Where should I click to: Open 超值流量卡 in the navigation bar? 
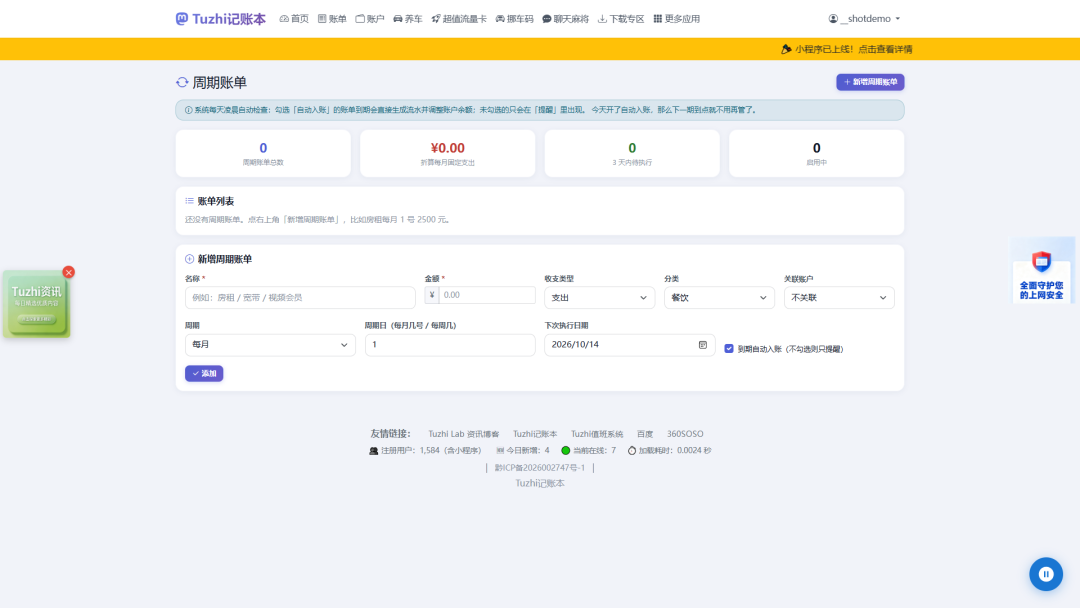[459, 19]
